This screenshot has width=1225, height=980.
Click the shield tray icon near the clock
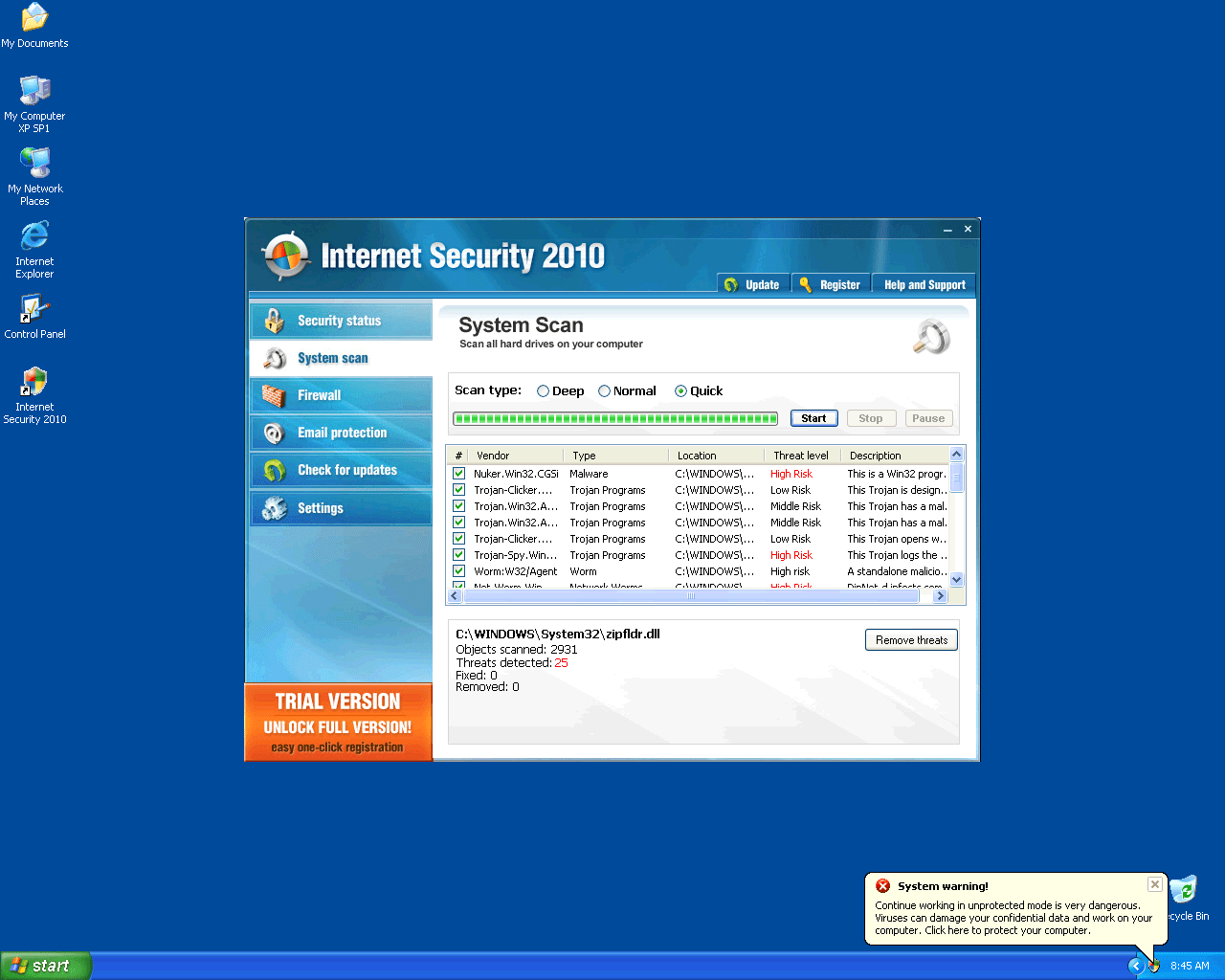click(1154, 966)
